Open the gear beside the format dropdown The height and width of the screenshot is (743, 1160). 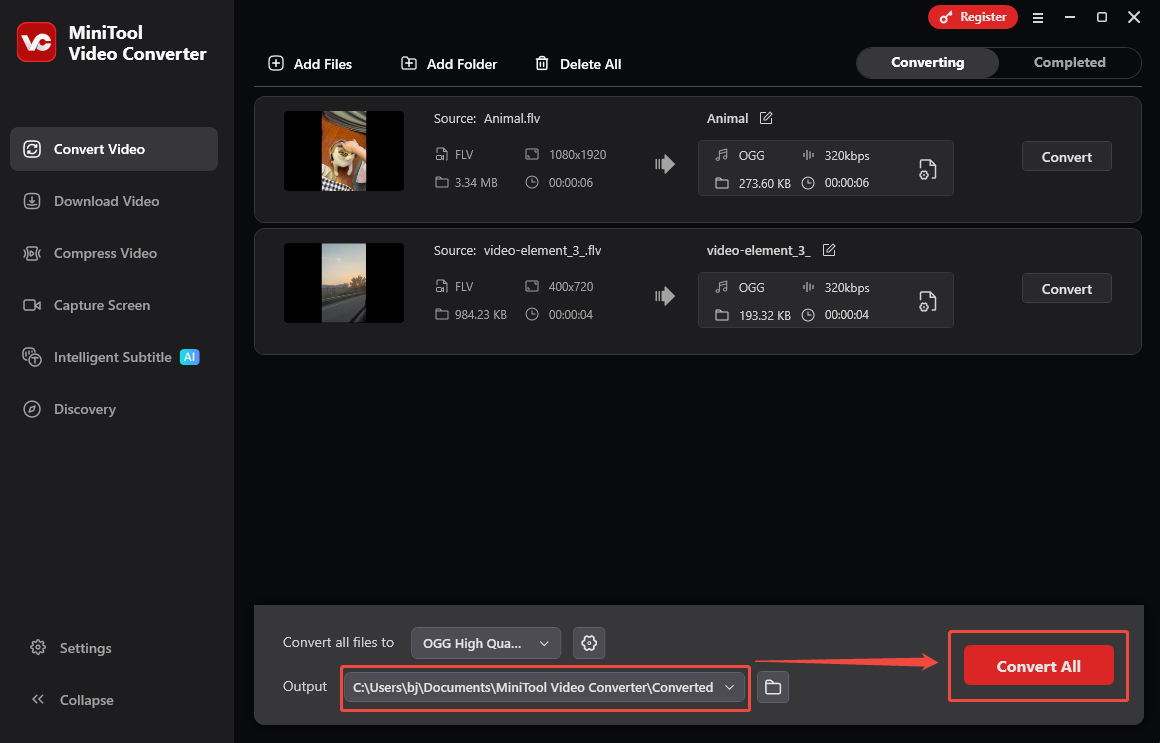pyautogui.click(x=589, y=643)
